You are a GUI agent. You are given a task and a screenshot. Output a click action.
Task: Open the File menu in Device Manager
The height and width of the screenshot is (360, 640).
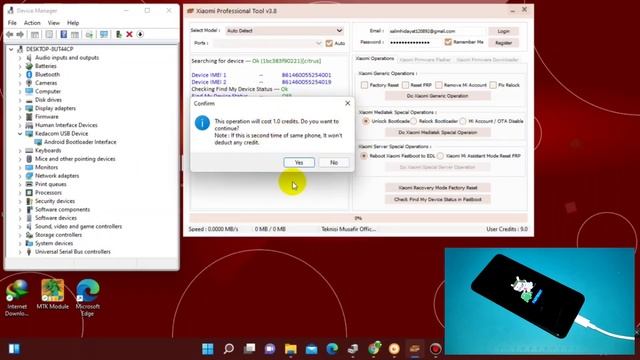pyautogui.click(x=12, y=23)
